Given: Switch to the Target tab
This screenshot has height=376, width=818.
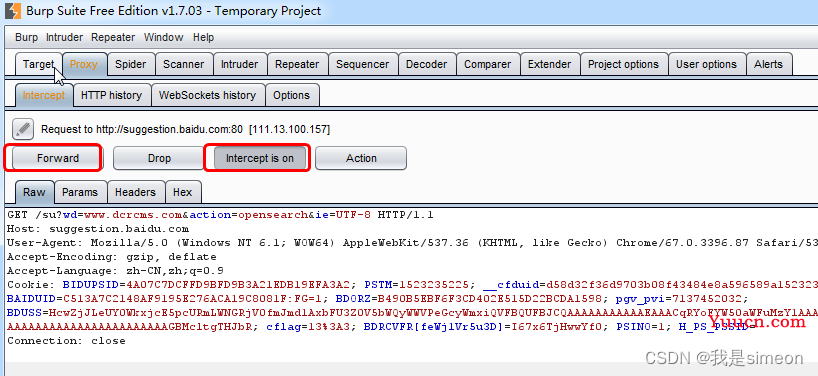Looking at the screenshot, I should pyautogui.click(x=39, y=64).
